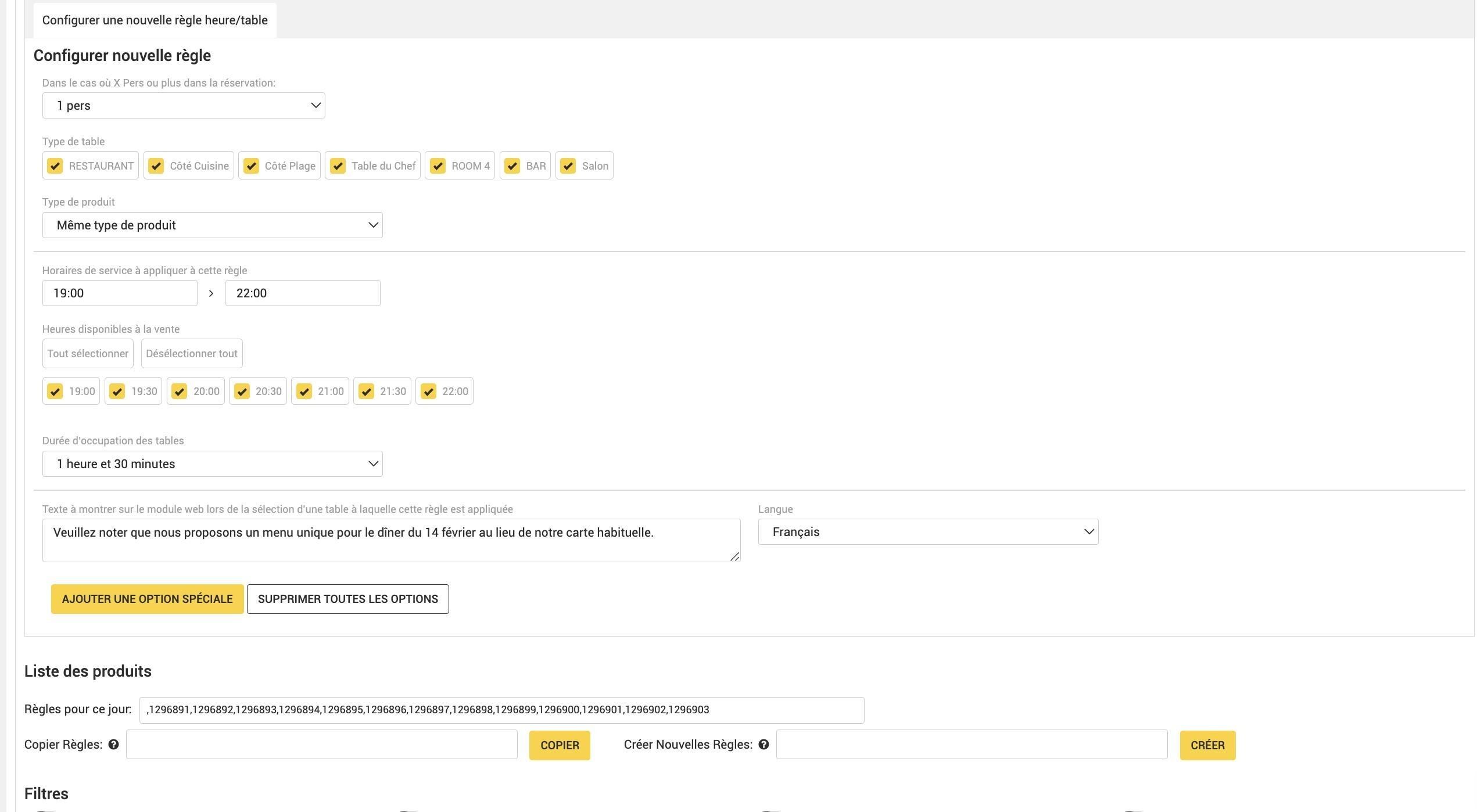Click the 19:00 service start time field
The width and height of the screenshot is (1477, 812).
pyautogui.click(x=120, y=293)
